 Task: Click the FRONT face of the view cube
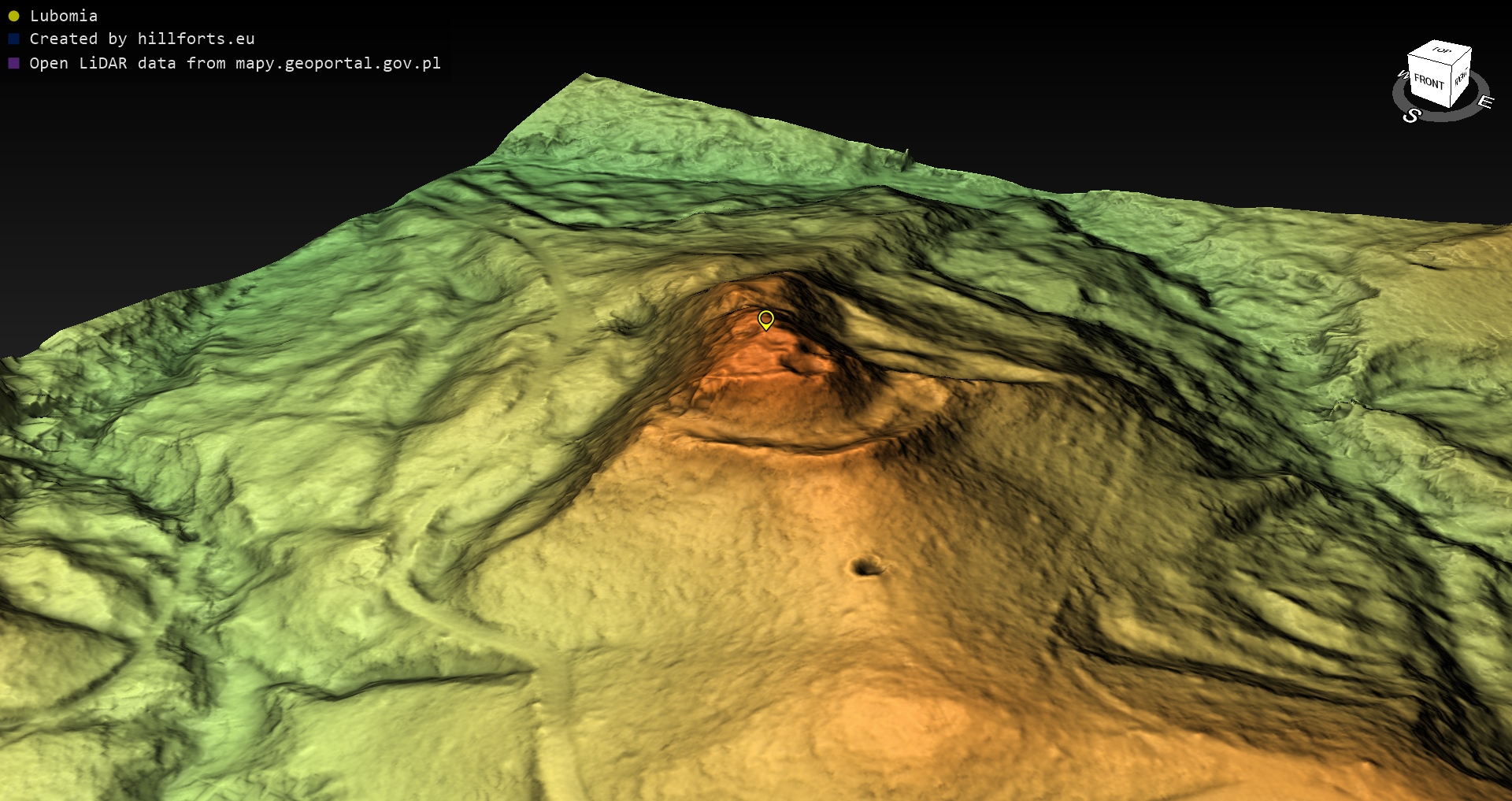click(1428, 82)
